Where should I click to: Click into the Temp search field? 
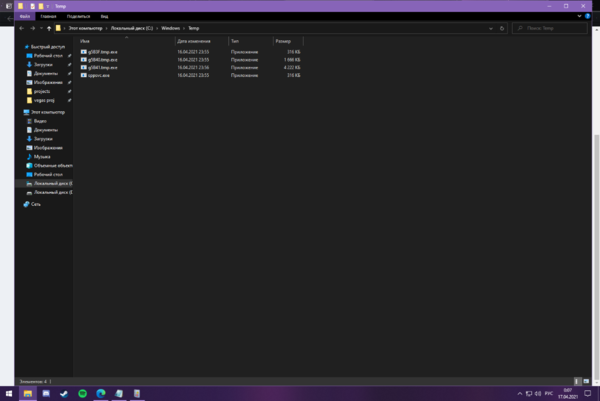(549, 28)
